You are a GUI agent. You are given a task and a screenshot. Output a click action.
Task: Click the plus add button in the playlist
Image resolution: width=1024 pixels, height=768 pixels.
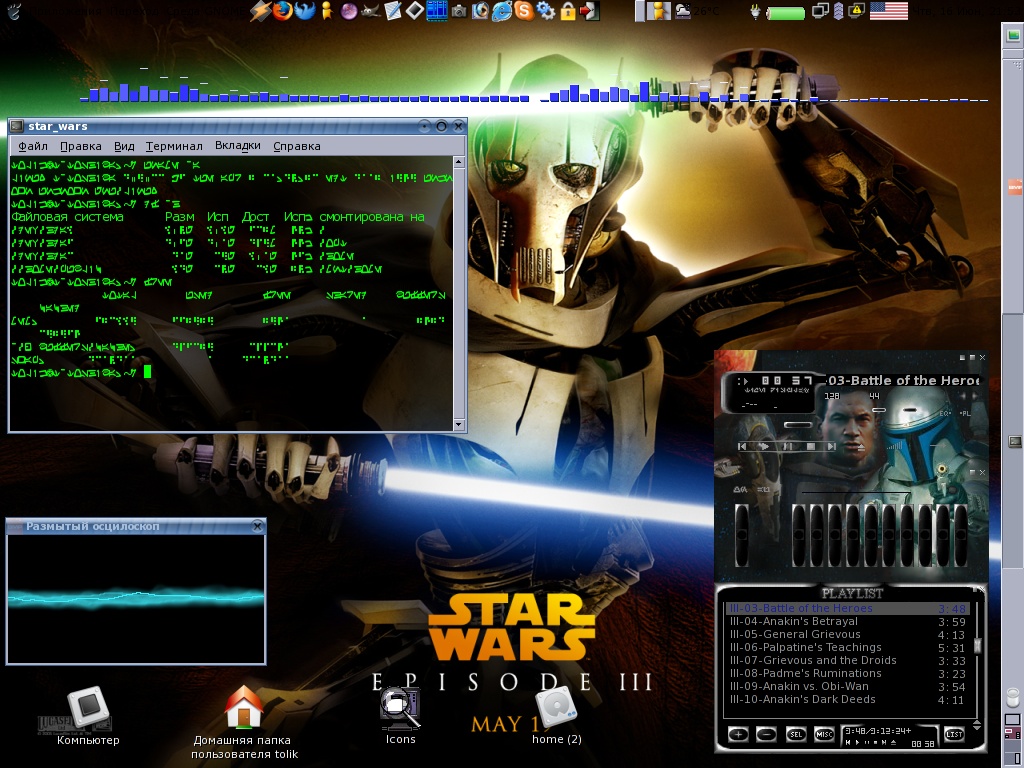pyautogui.click(x=739, y=735)
